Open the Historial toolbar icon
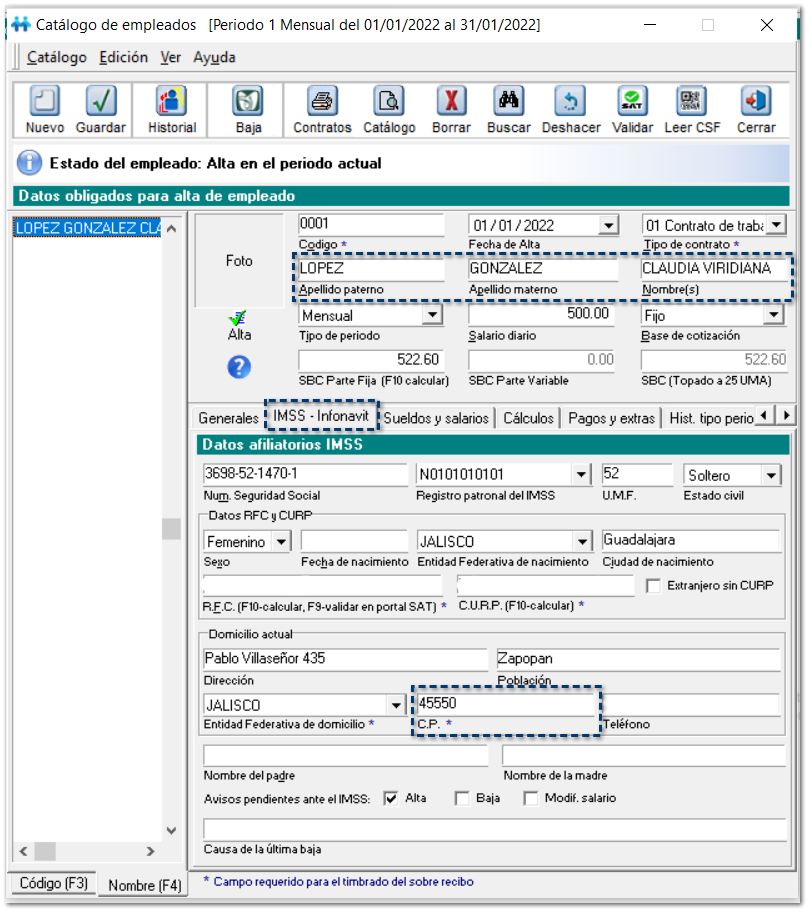Screen dimensions: 809x912 (x=172, y=101)
